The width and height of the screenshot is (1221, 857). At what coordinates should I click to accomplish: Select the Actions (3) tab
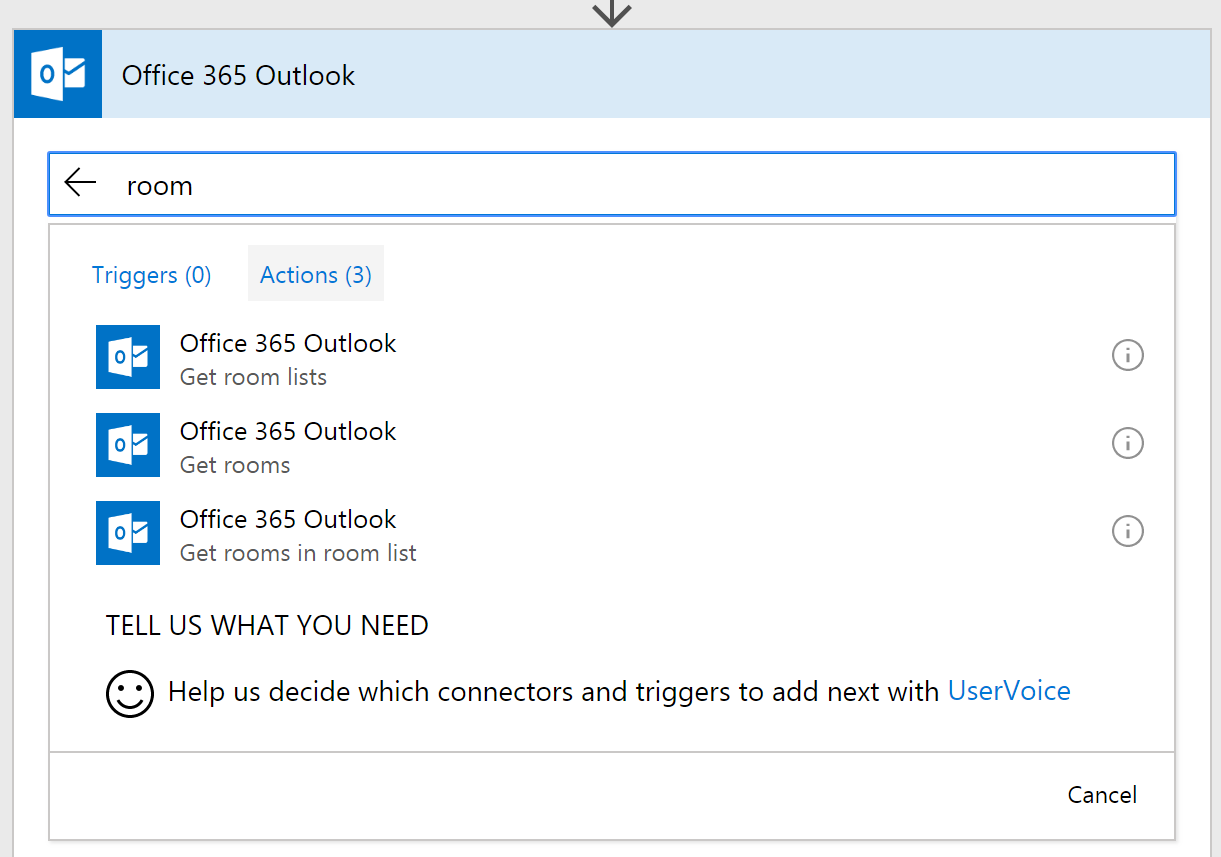tap(315, 275)
